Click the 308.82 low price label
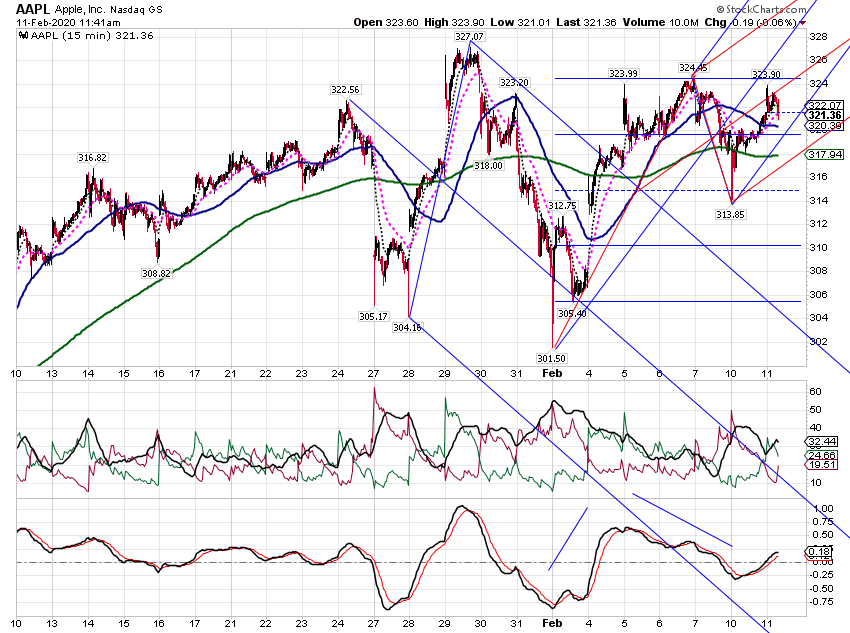850x633 pixels. click(156, 274)
